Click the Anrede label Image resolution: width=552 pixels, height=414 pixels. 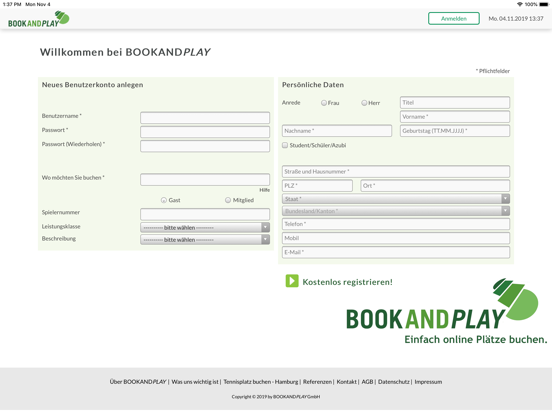(291, 102)
